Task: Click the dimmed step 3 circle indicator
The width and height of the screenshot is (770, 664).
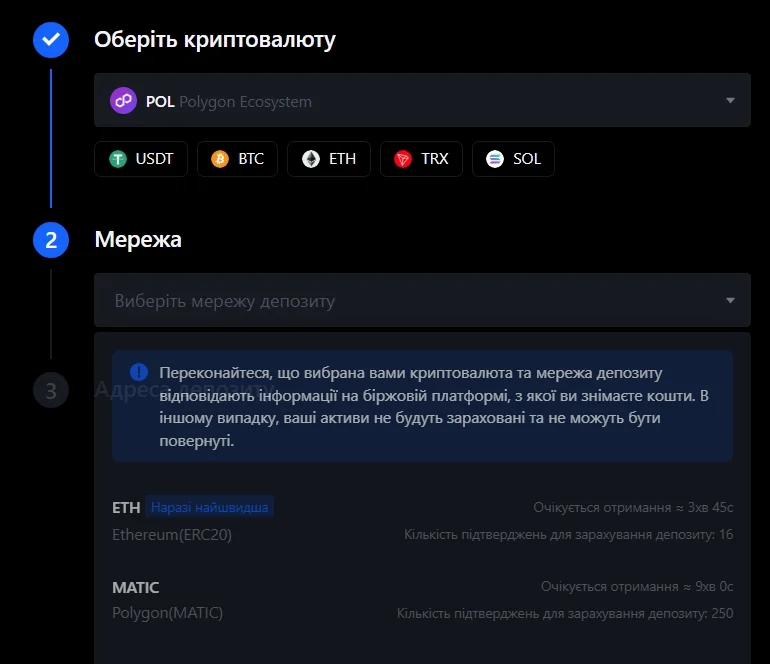Action: coord(51,390)
